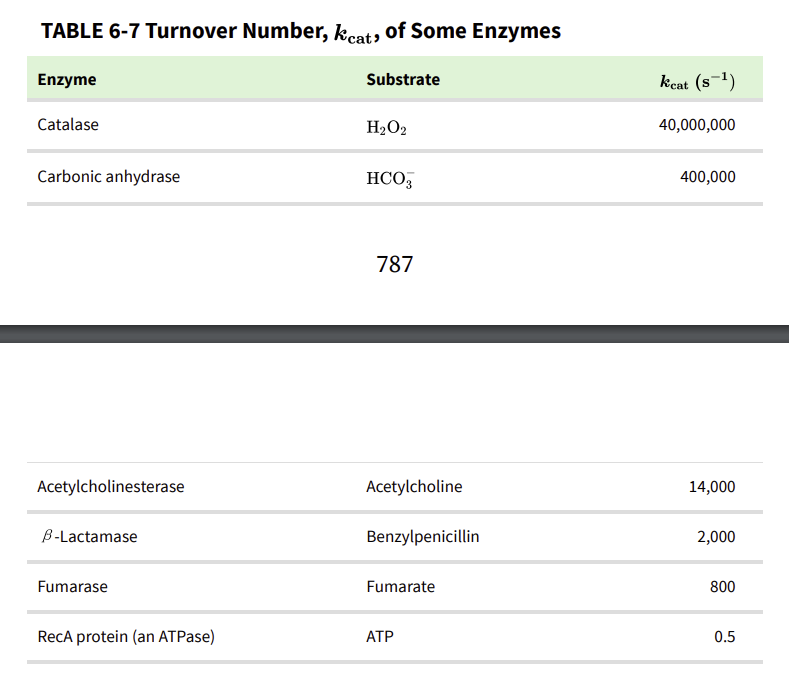Select the 'Enzyme' column header

tap(67, 80)
